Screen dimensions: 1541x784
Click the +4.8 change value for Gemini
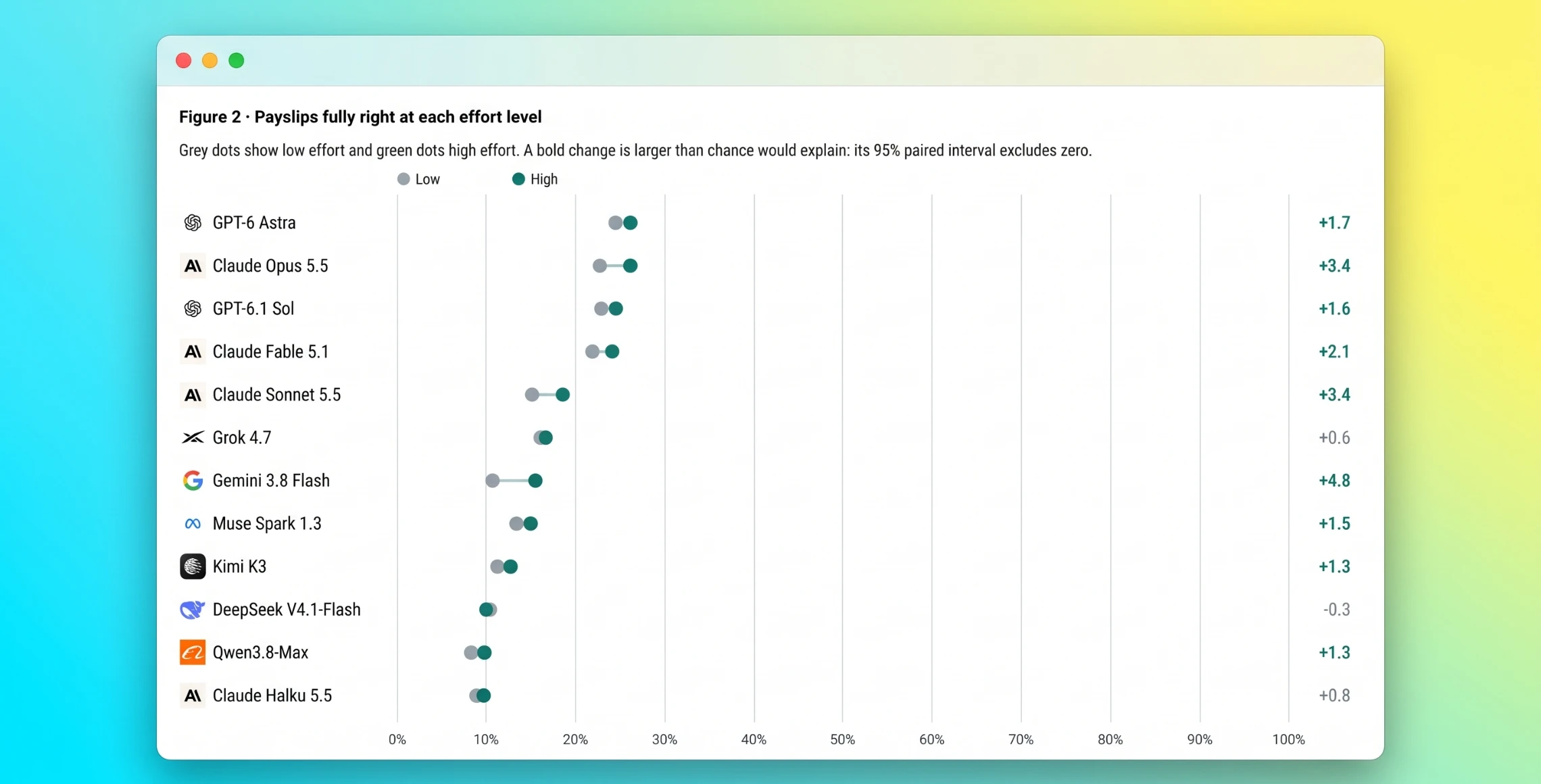1334,481
